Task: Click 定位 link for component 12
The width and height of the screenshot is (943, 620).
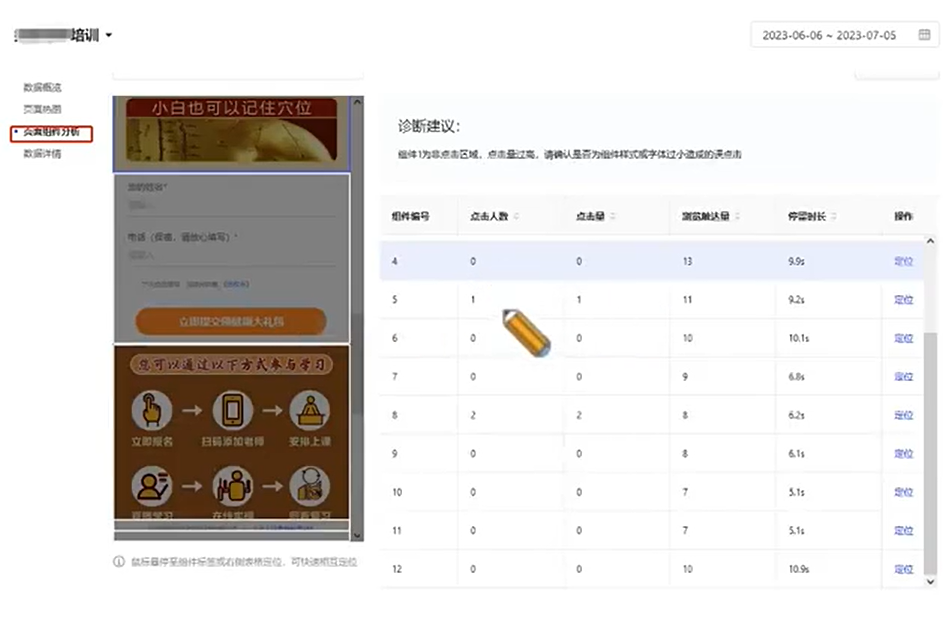Action: click(903, 569)
